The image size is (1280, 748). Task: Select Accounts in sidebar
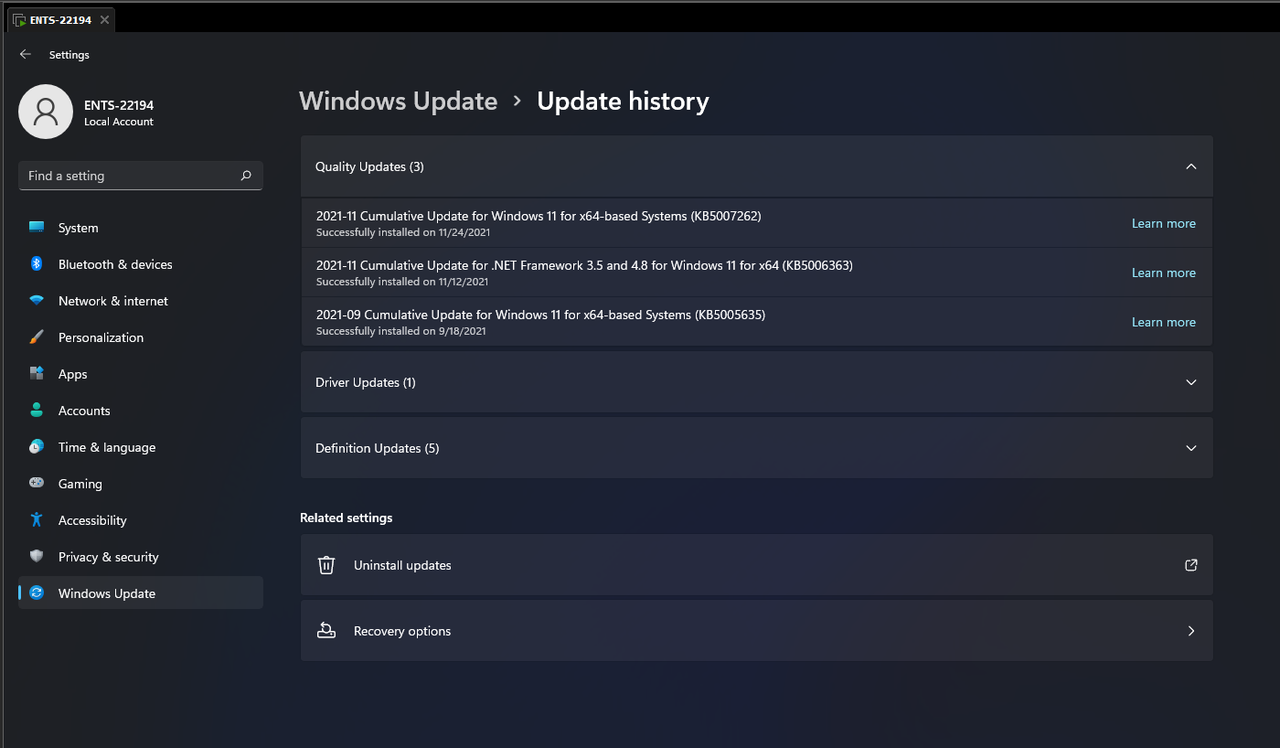(141, 410)
